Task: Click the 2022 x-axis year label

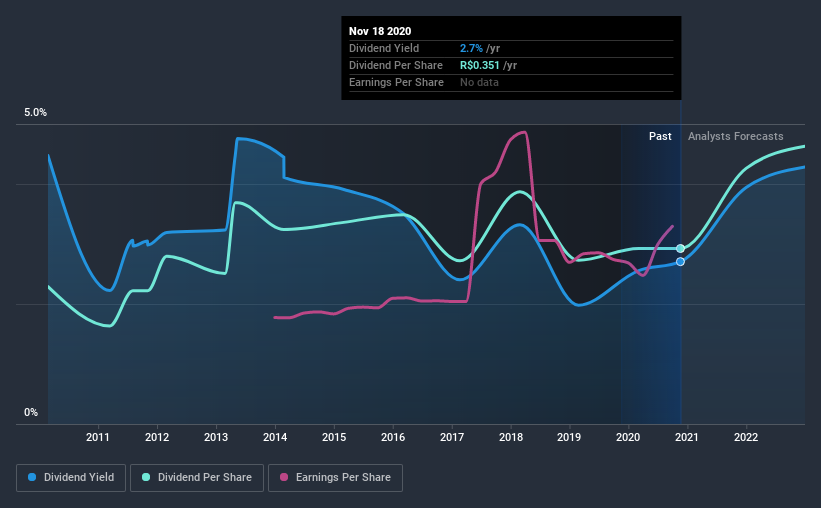Action: coord(746,437)
